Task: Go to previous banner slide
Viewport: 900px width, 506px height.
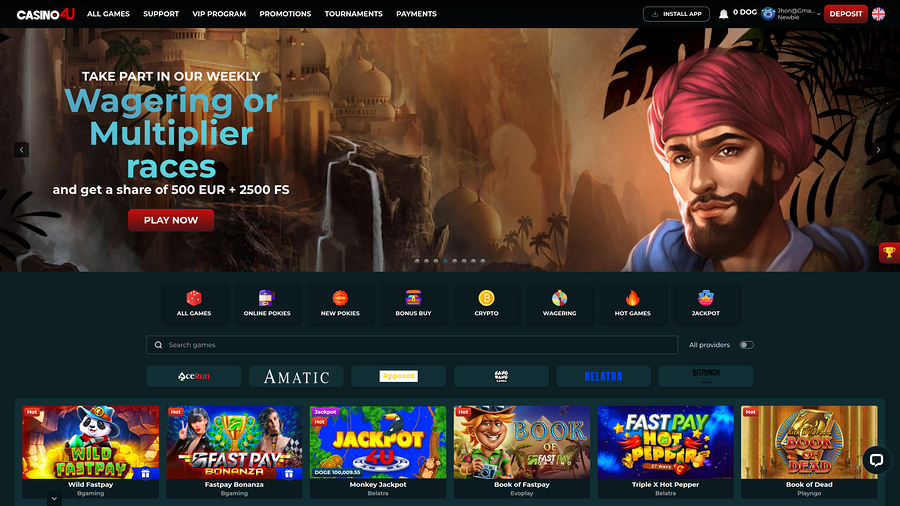Action: point(21,150)
